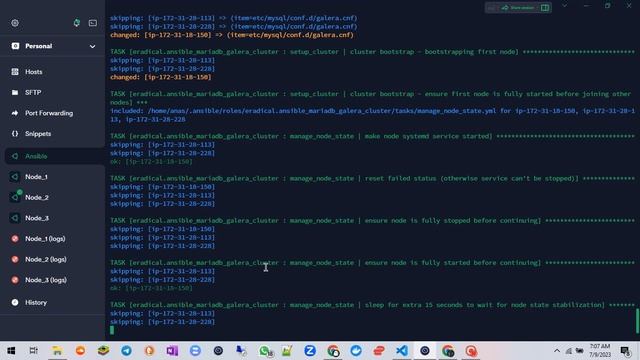
Task: Click the Node_2 connection status icon
Action: (15, 197)
